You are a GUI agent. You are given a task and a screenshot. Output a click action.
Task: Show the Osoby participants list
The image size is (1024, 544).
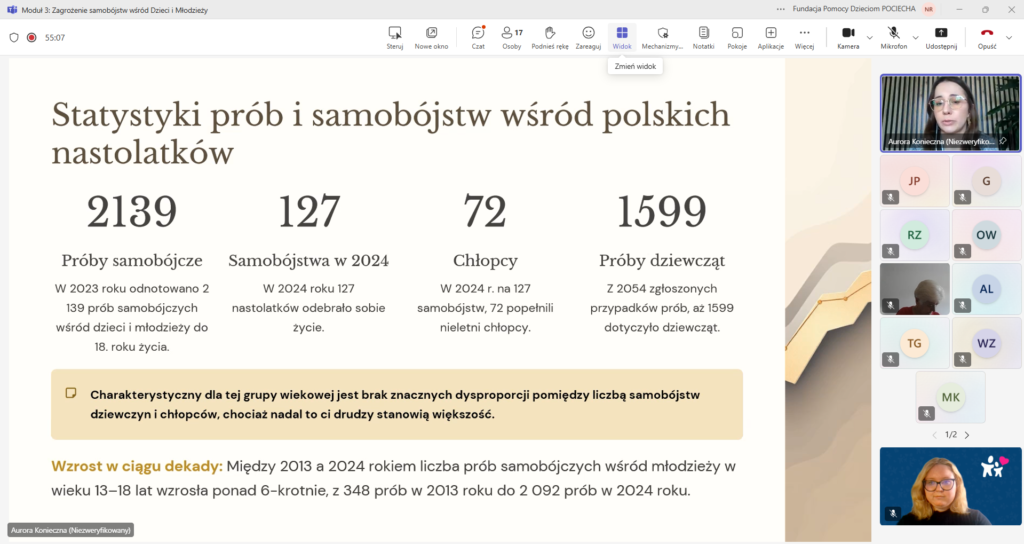pos(511,37)
